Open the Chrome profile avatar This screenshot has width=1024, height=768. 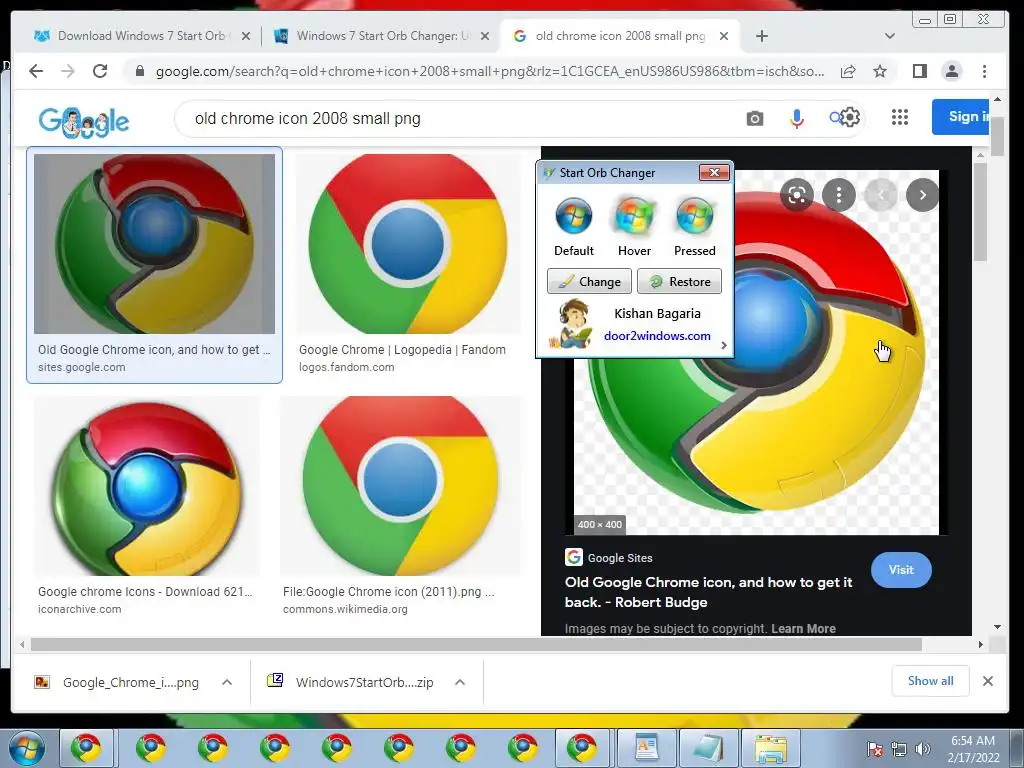pos(952,71)
